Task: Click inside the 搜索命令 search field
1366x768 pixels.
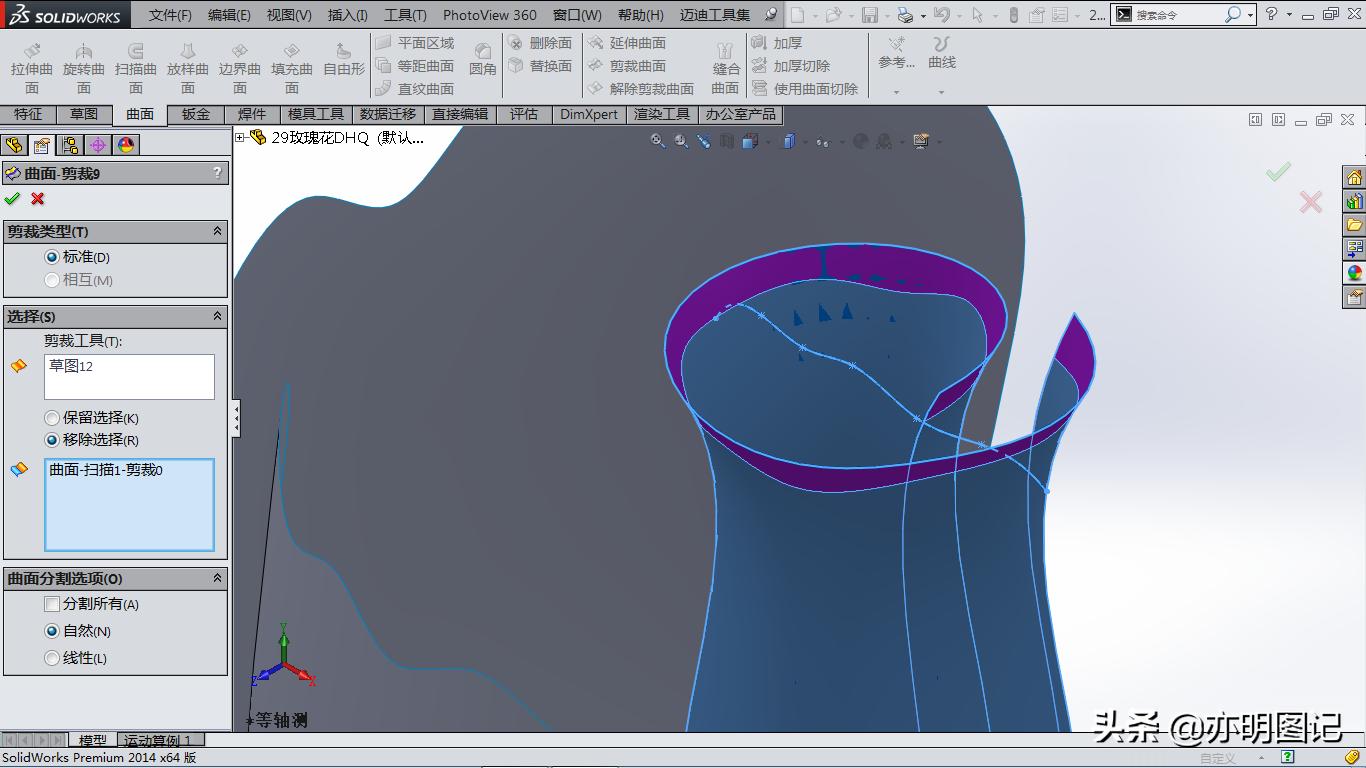Action: (x=1185, y=14)
